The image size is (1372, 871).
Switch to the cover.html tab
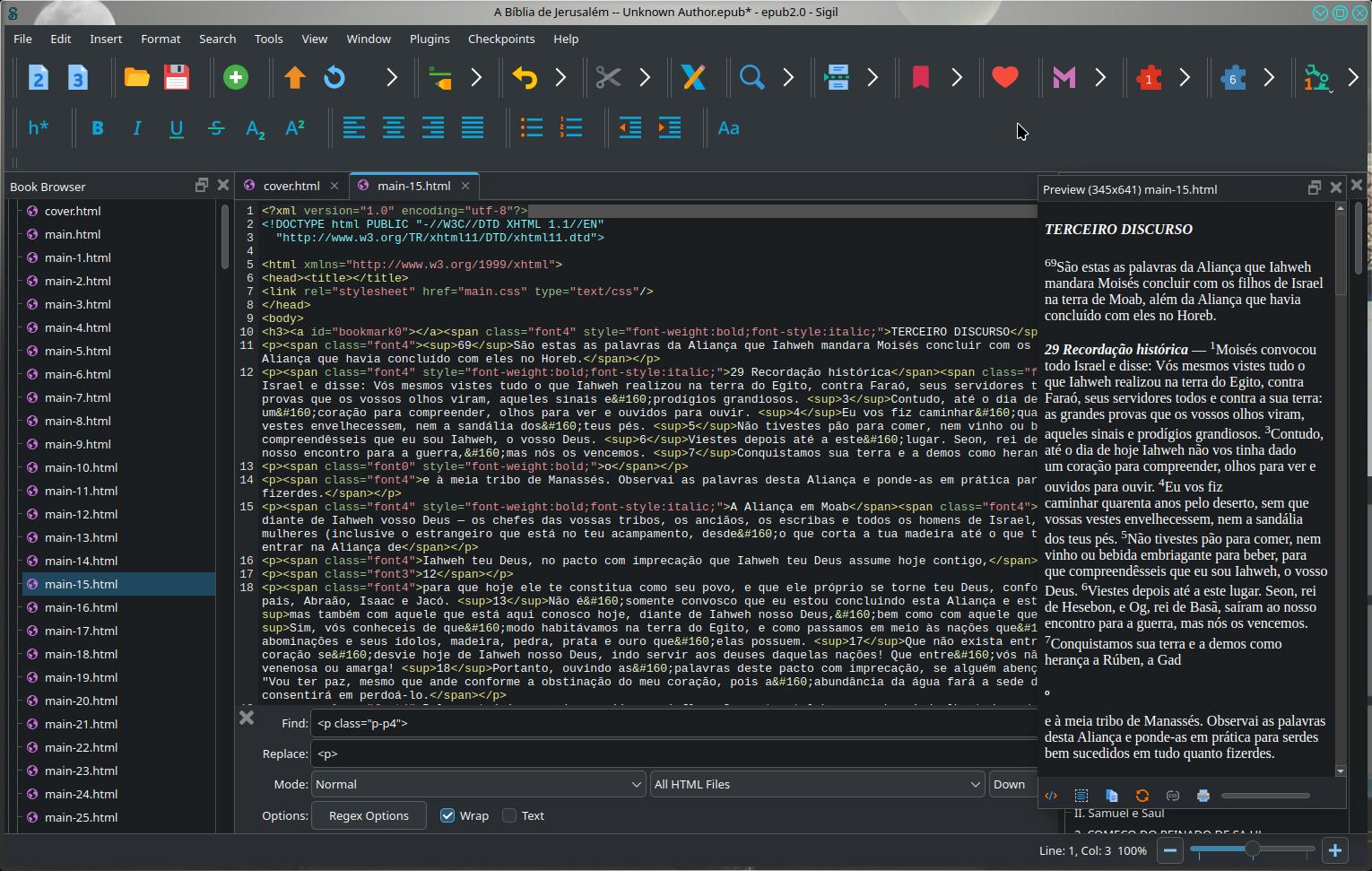coord(291,186)
